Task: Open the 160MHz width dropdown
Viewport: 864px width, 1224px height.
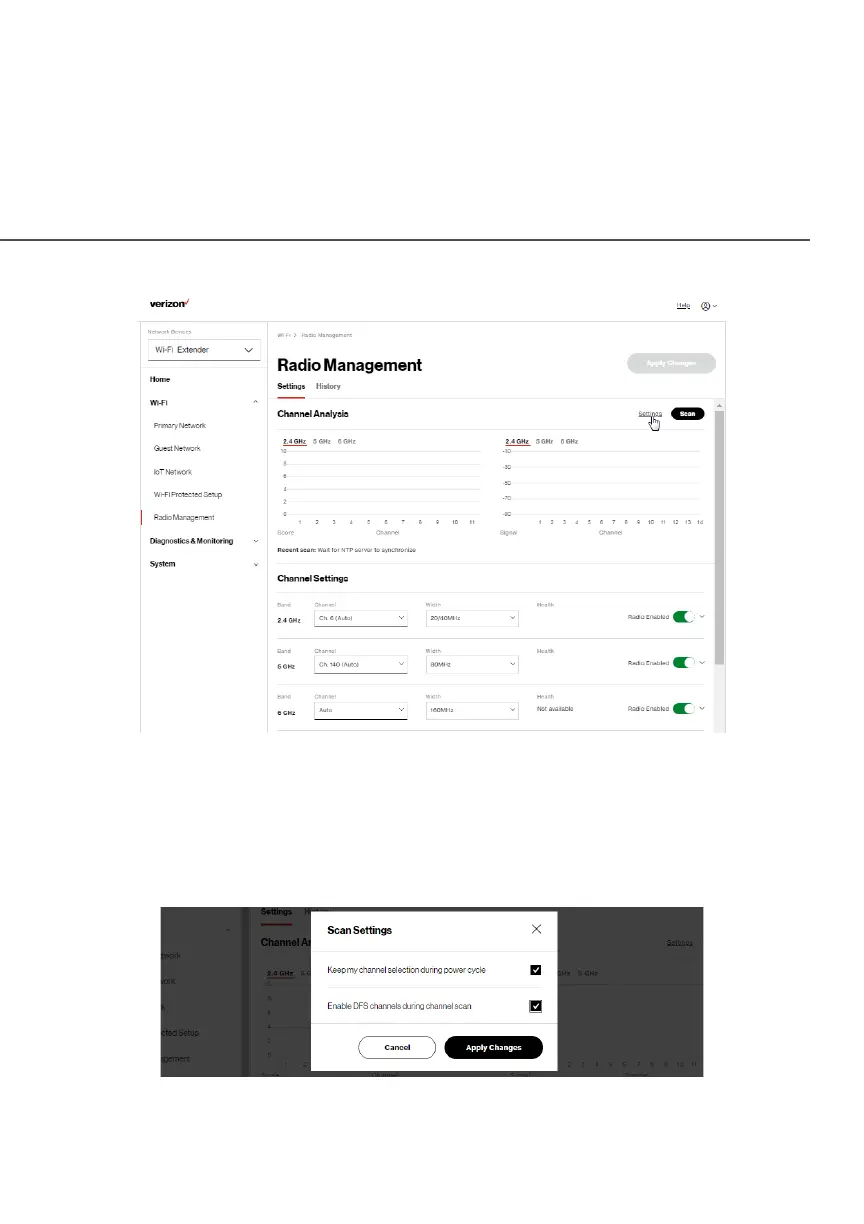Action: 472,709
